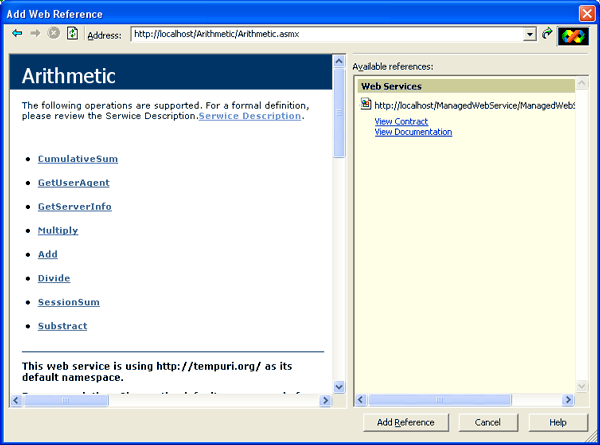
Task: Open the SessionSum operation link
Action: coord(68,302)
